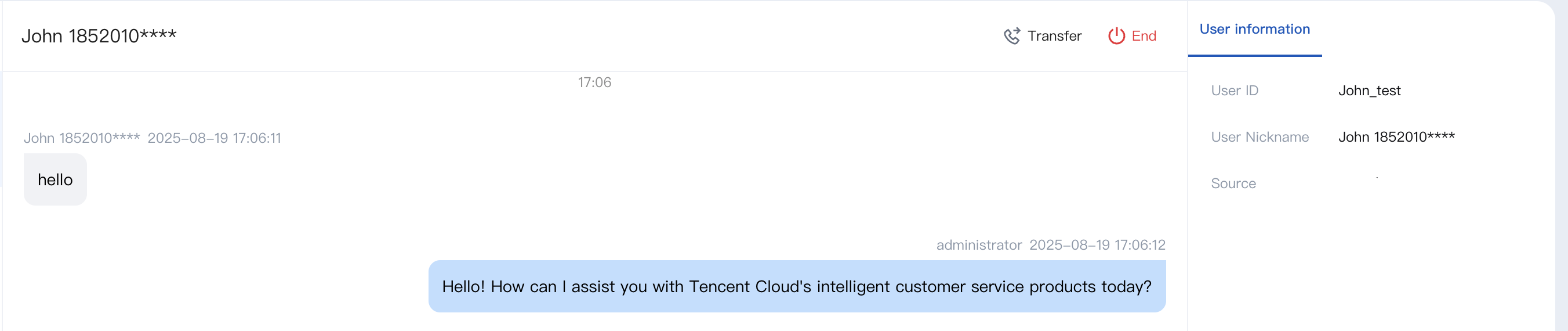
Task: Click the 17:06:11 message timestamp
Action: point(214,138)
